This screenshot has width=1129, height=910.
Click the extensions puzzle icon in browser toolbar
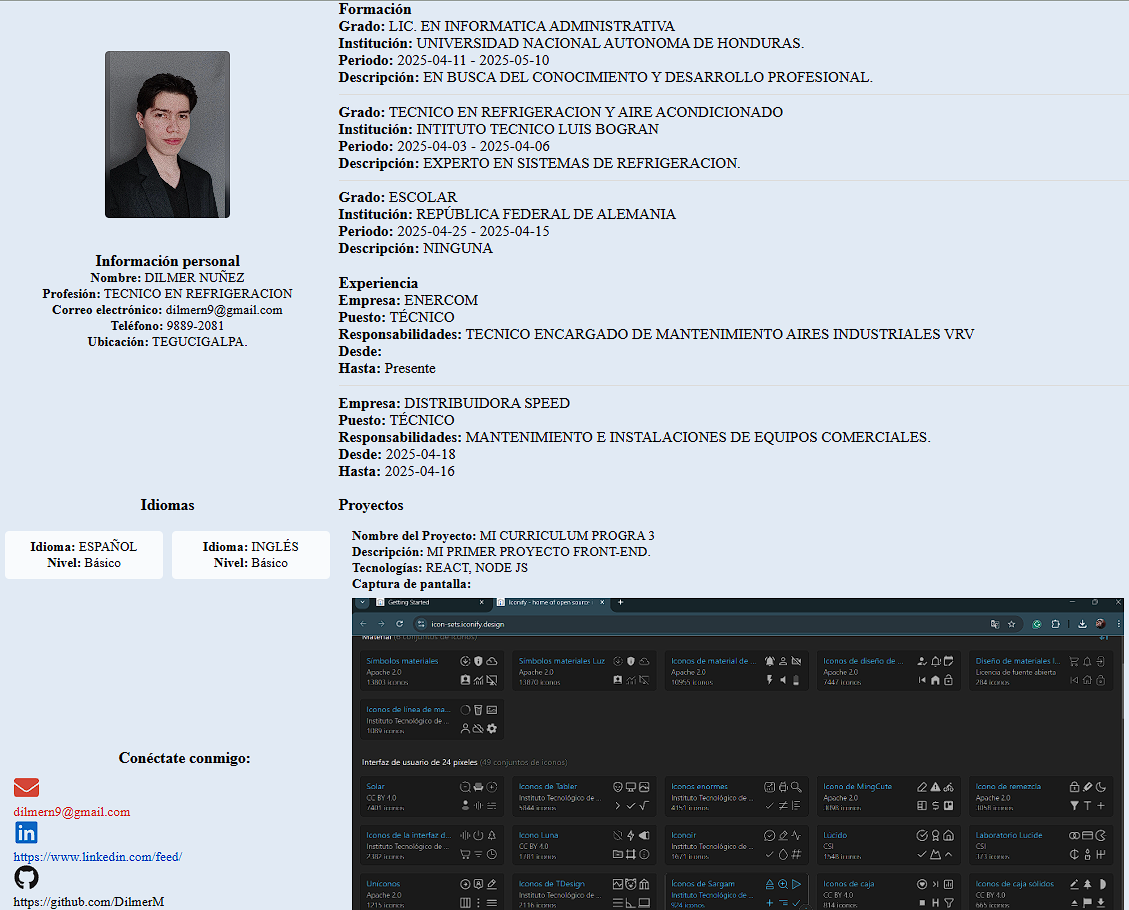point(1055,624)
